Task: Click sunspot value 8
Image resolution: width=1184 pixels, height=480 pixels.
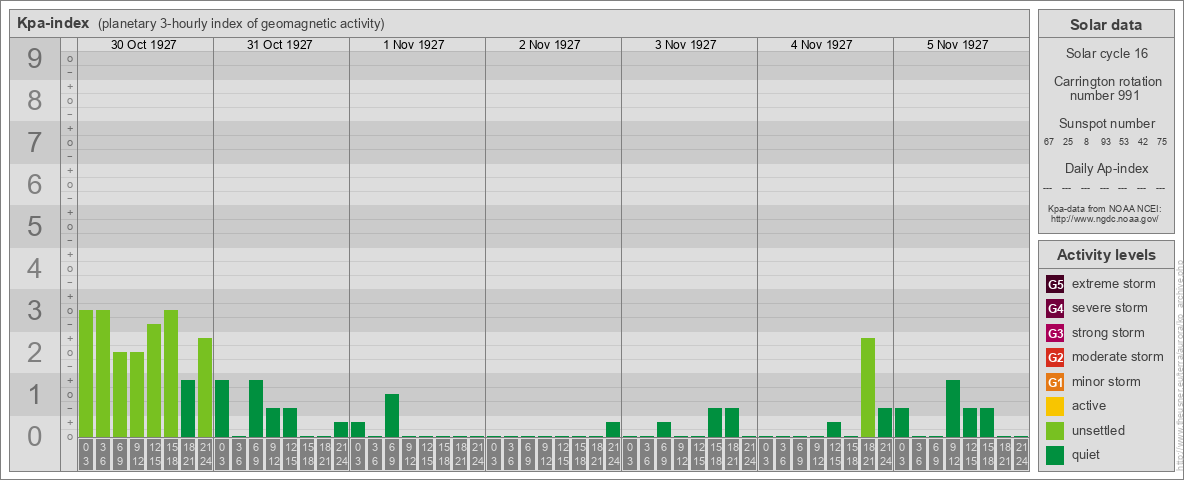Action: (1086, 142)
